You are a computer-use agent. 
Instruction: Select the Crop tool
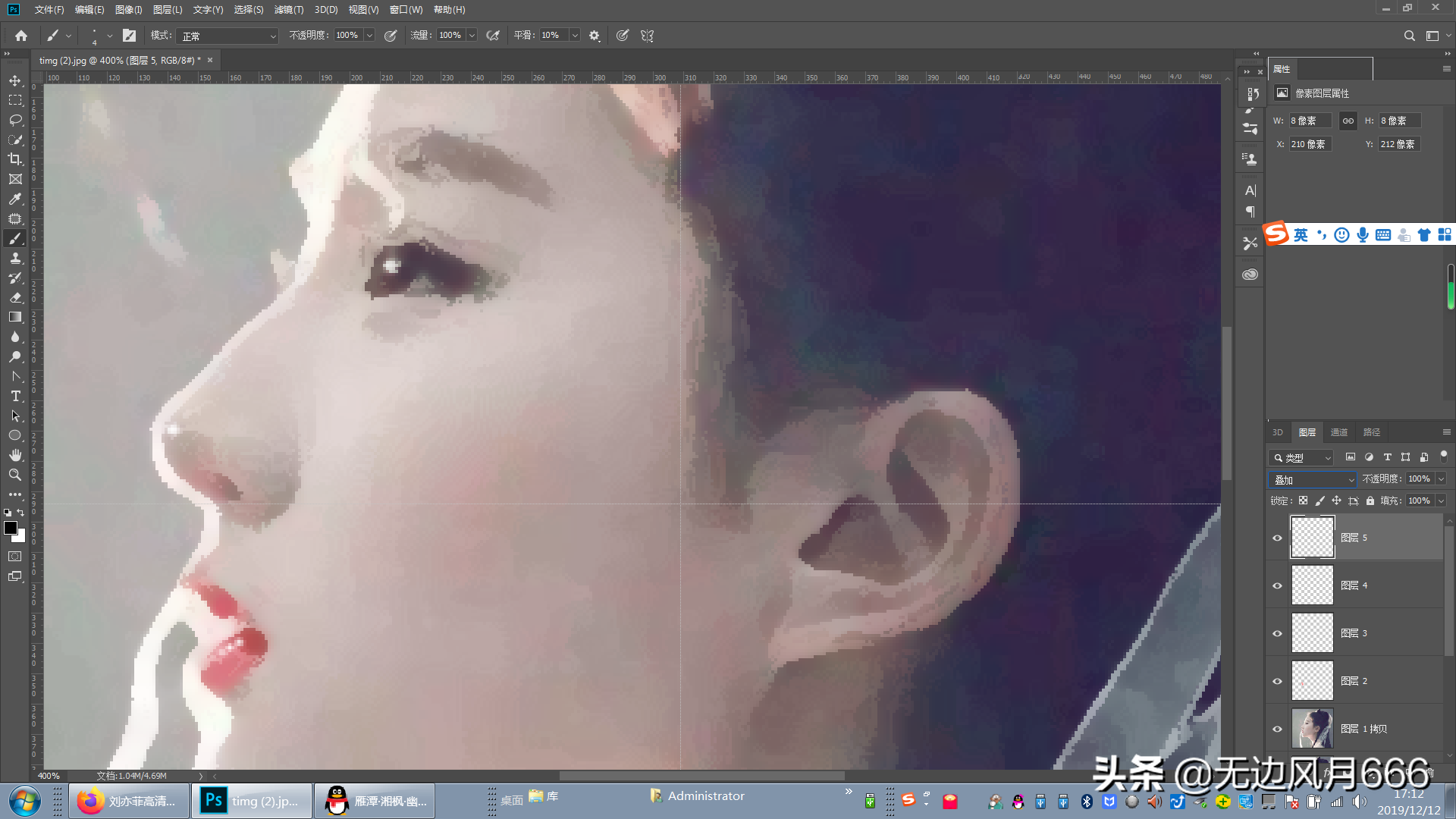pyautogui.click(x=15, y=159)
